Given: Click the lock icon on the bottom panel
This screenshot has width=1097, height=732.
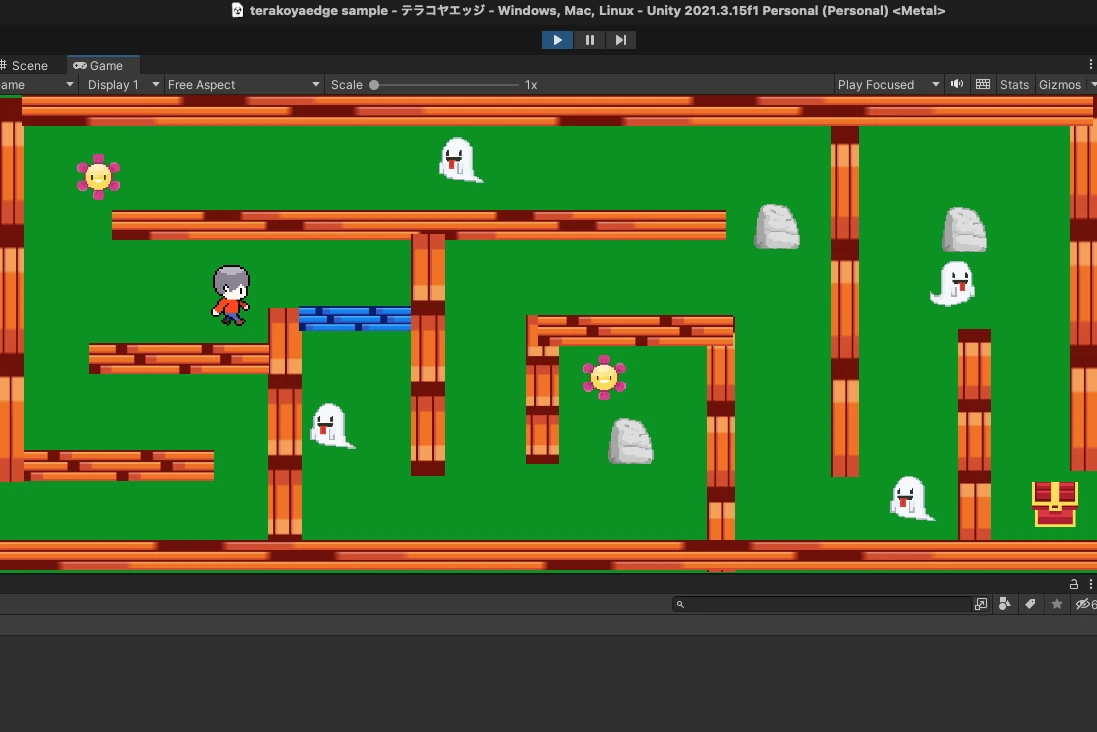Looking at the screenshot, I should coord(1074,584).
